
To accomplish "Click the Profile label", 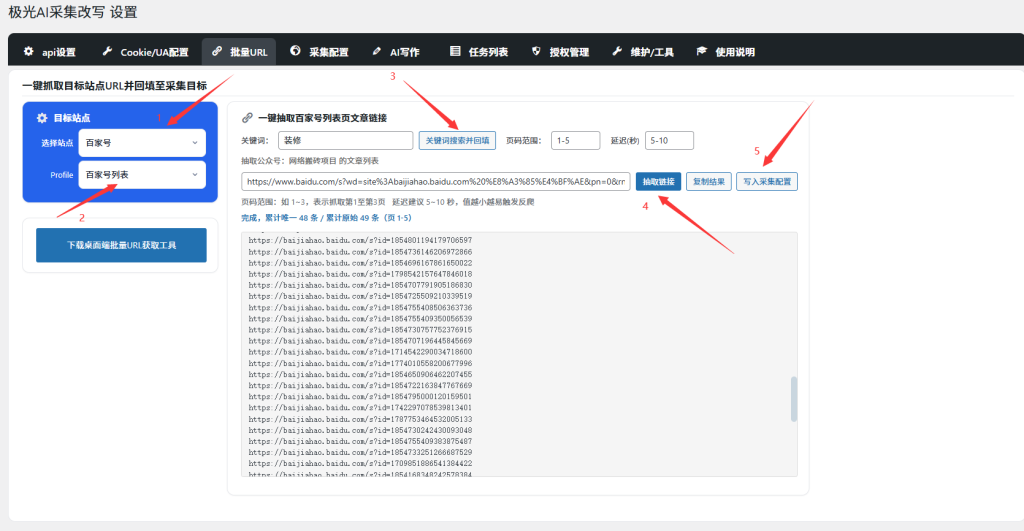I will pos(61,175).
